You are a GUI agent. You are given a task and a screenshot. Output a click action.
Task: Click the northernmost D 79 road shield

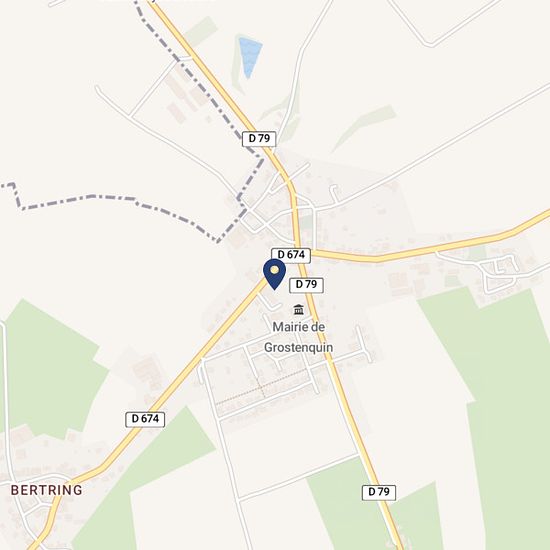pyautogui.click(x=259, y=139)
